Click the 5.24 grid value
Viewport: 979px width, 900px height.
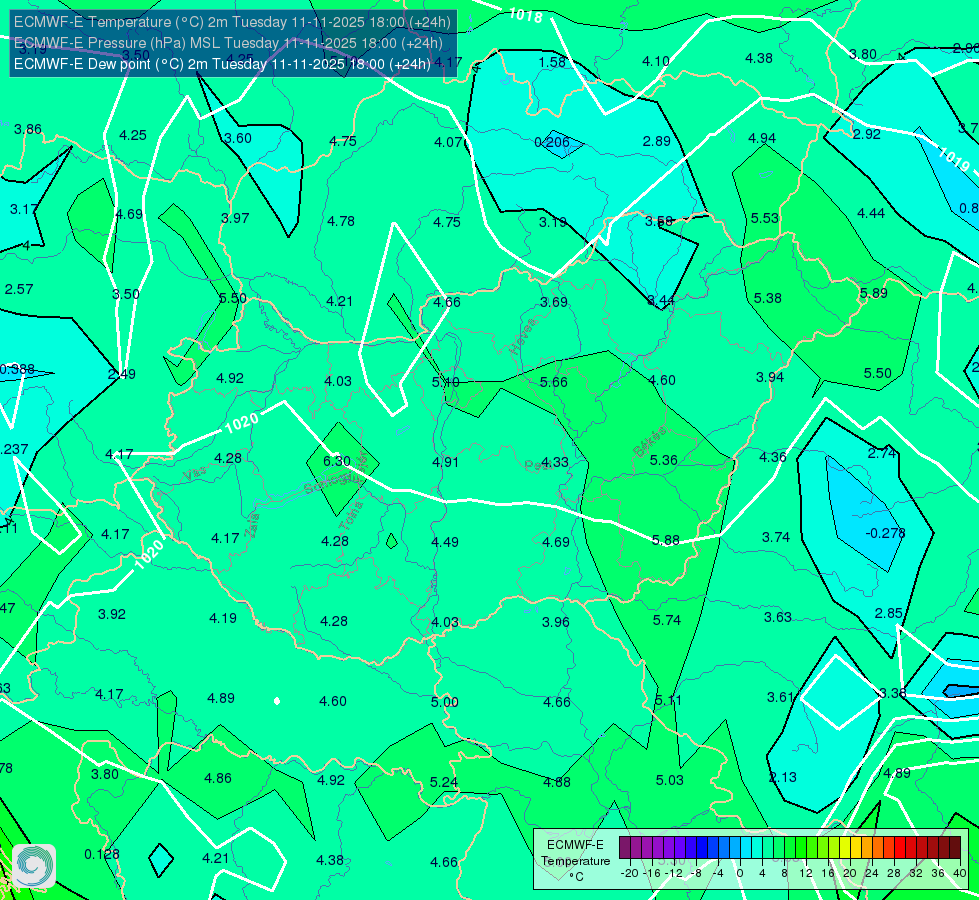point(444,783)
